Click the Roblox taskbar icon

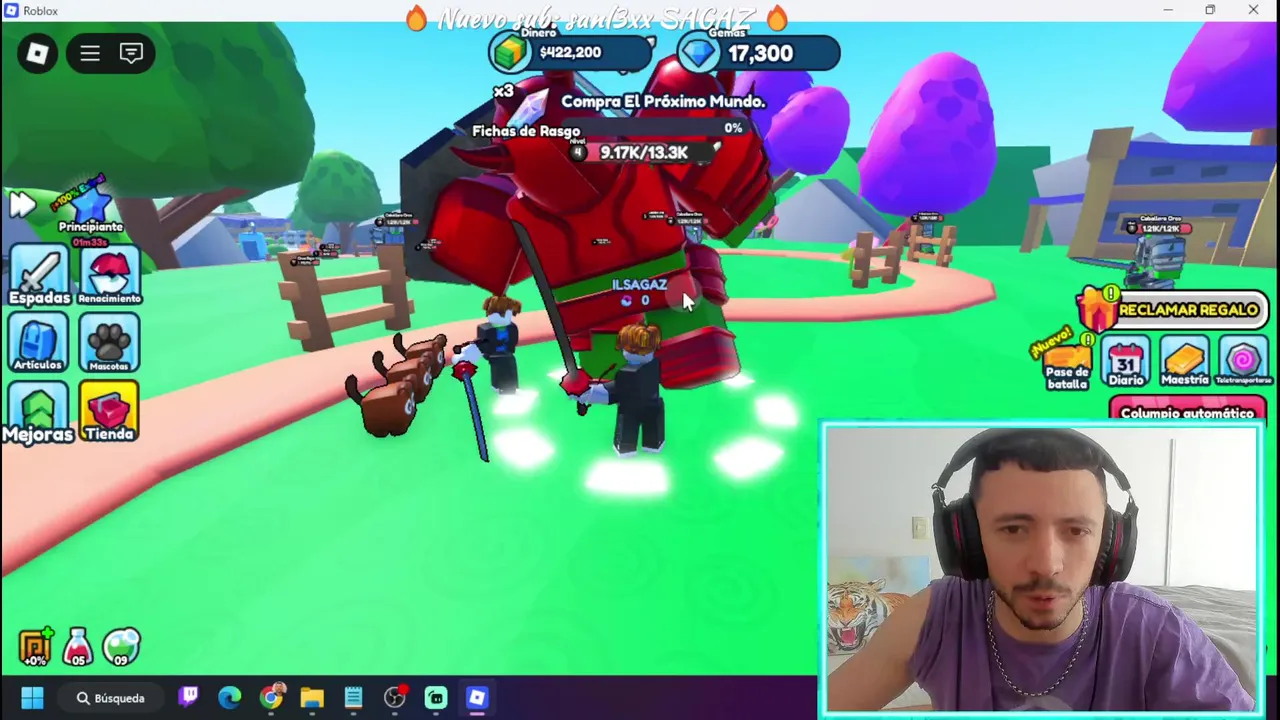[x=477, y=698]
